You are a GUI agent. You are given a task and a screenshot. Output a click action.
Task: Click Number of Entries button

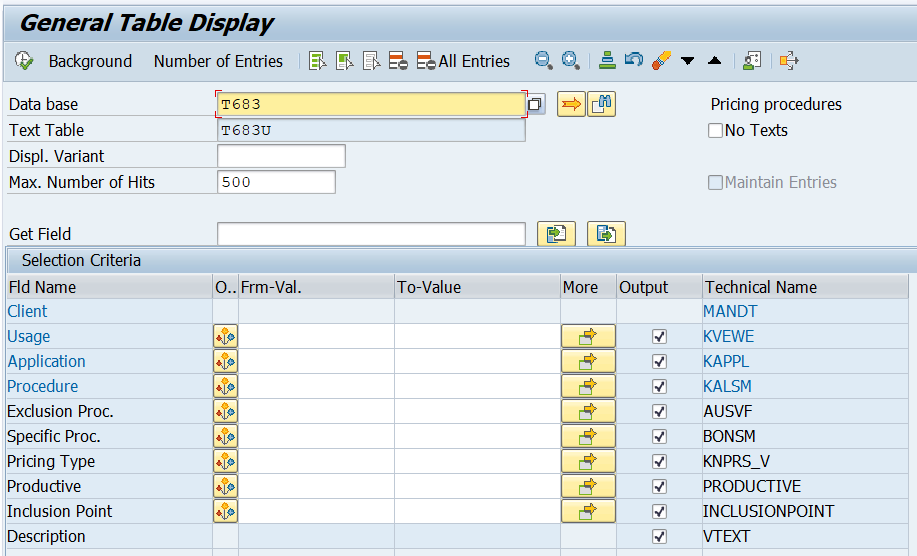[218, 61]
